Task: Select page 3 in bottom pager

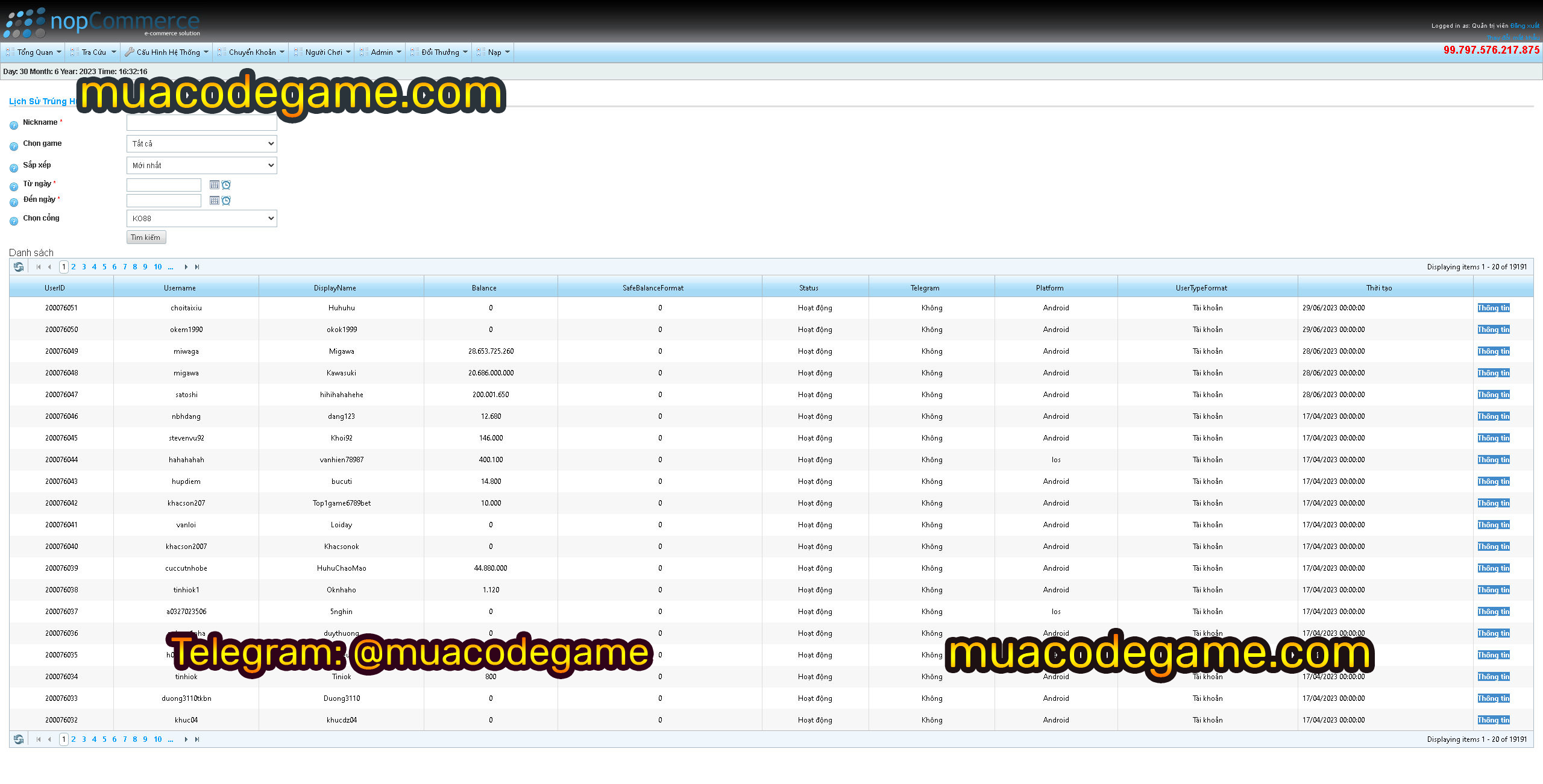Action: click(84, 739)
